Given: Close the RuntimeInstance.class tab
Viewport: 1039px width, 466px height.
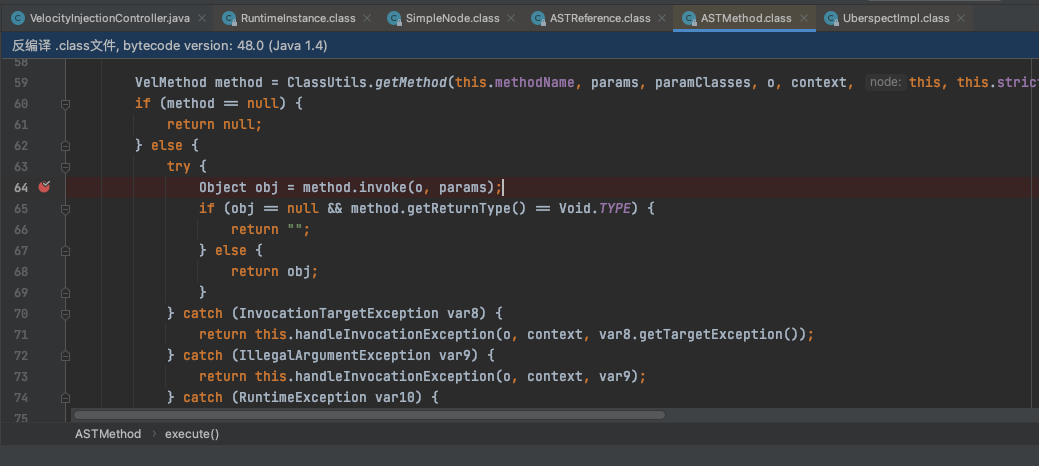Looking at the screenshot, I should click(366, 18).
